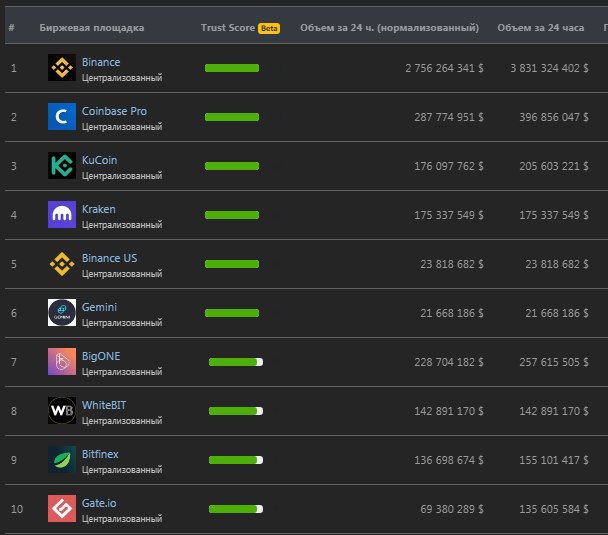Open the Binance US exchange link
This screenshot has height=535, width=608.
(109, 258)
